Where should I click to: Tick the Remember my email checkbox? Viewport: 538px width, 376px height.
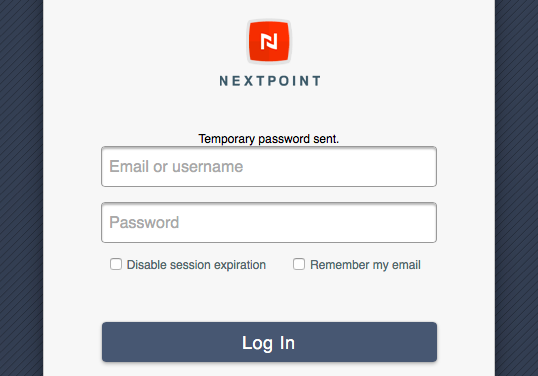pos(299,264)
